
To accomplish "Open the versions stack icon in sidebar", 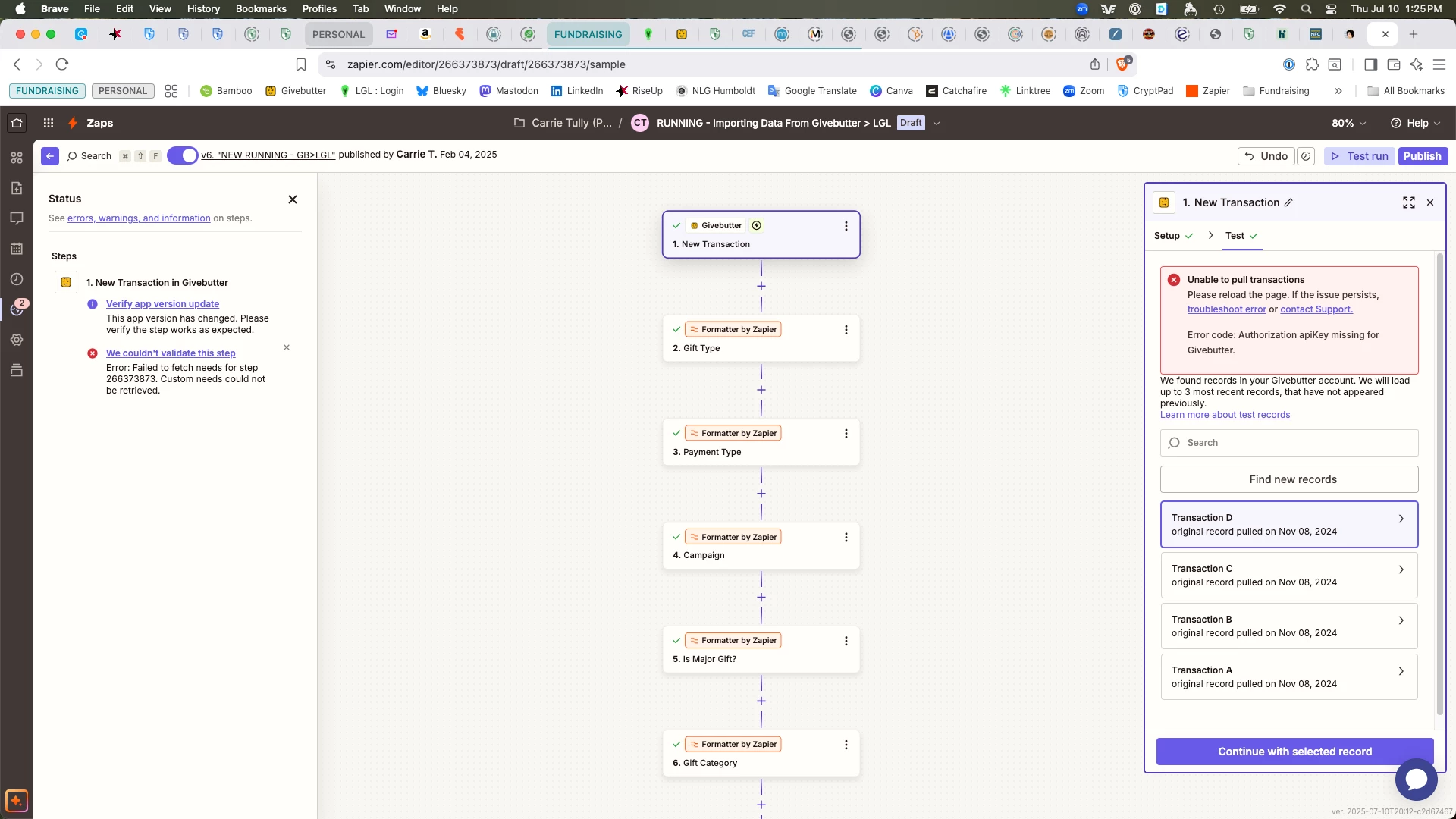I will pos(17,370).
